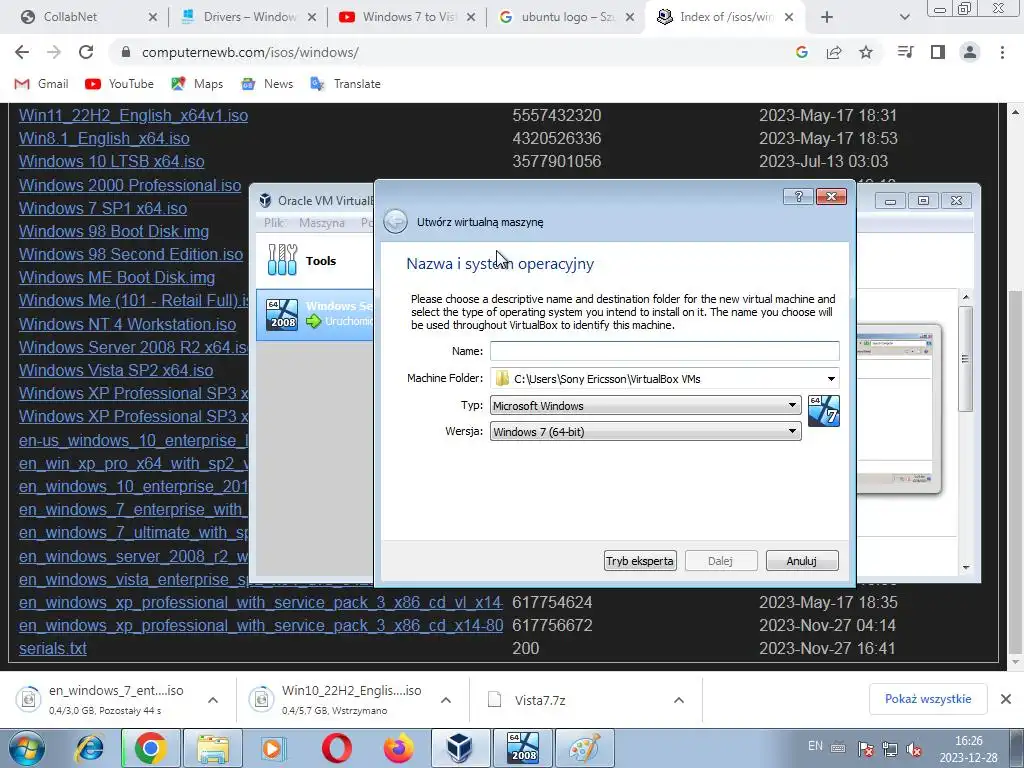
Task: Open the tab search dropdown arrow
Action: tap(904, 17)
